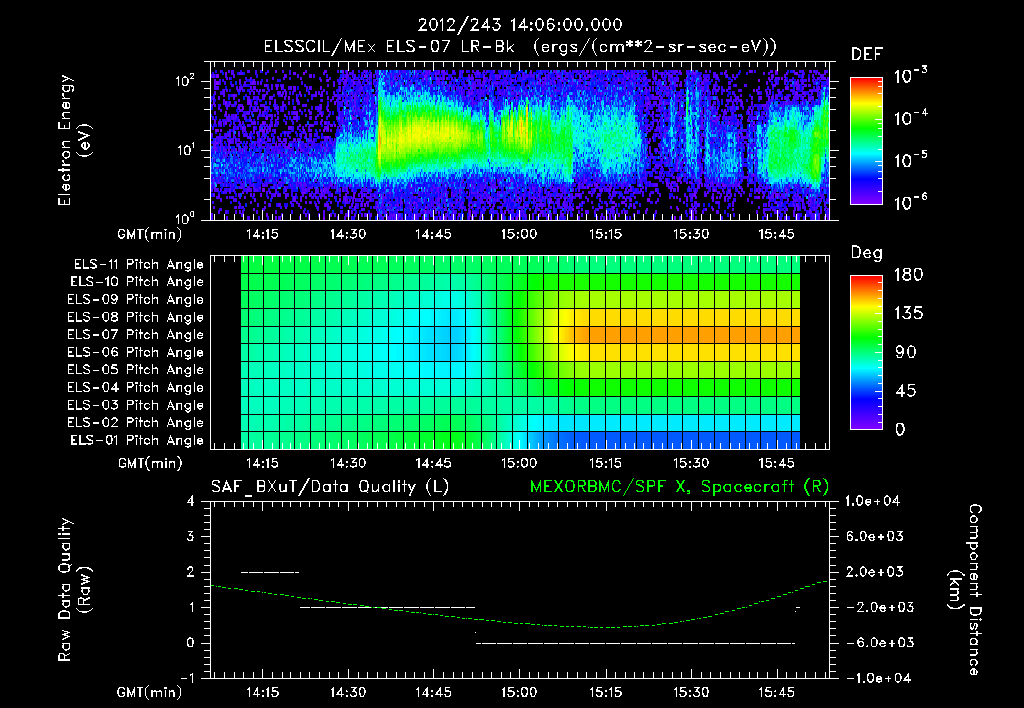Click 15:15 tick label under pitch angle panel

[x=605, y=463]
